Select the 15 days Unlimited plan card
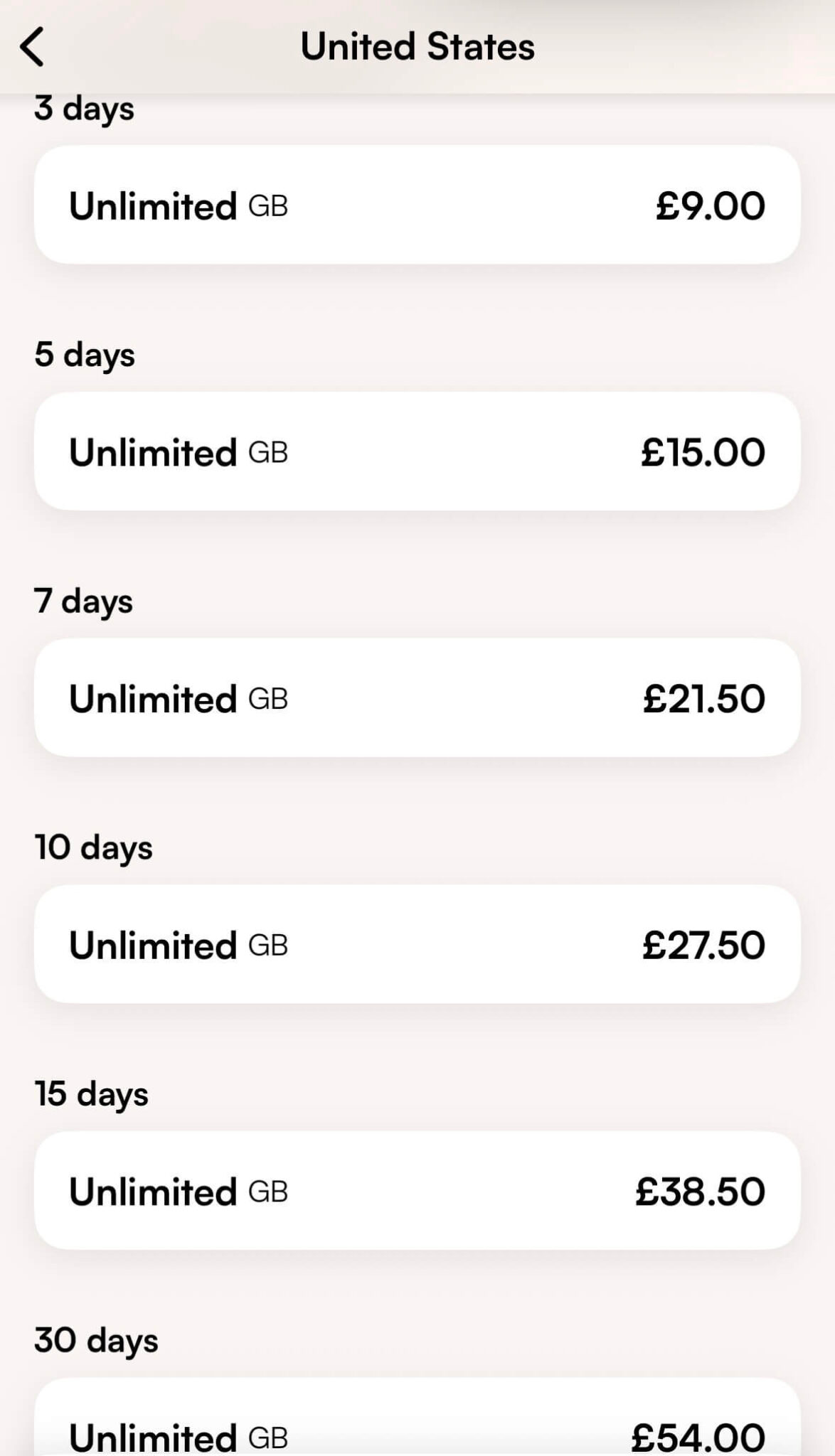Image resolution: width=835 pixels, height=1456 pixels. click(417, 1191)
